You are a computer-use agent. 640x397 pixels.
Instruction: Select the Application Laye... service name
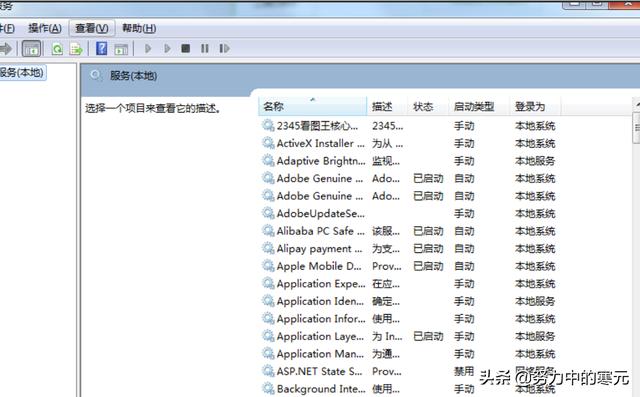[x=320, y=336]
